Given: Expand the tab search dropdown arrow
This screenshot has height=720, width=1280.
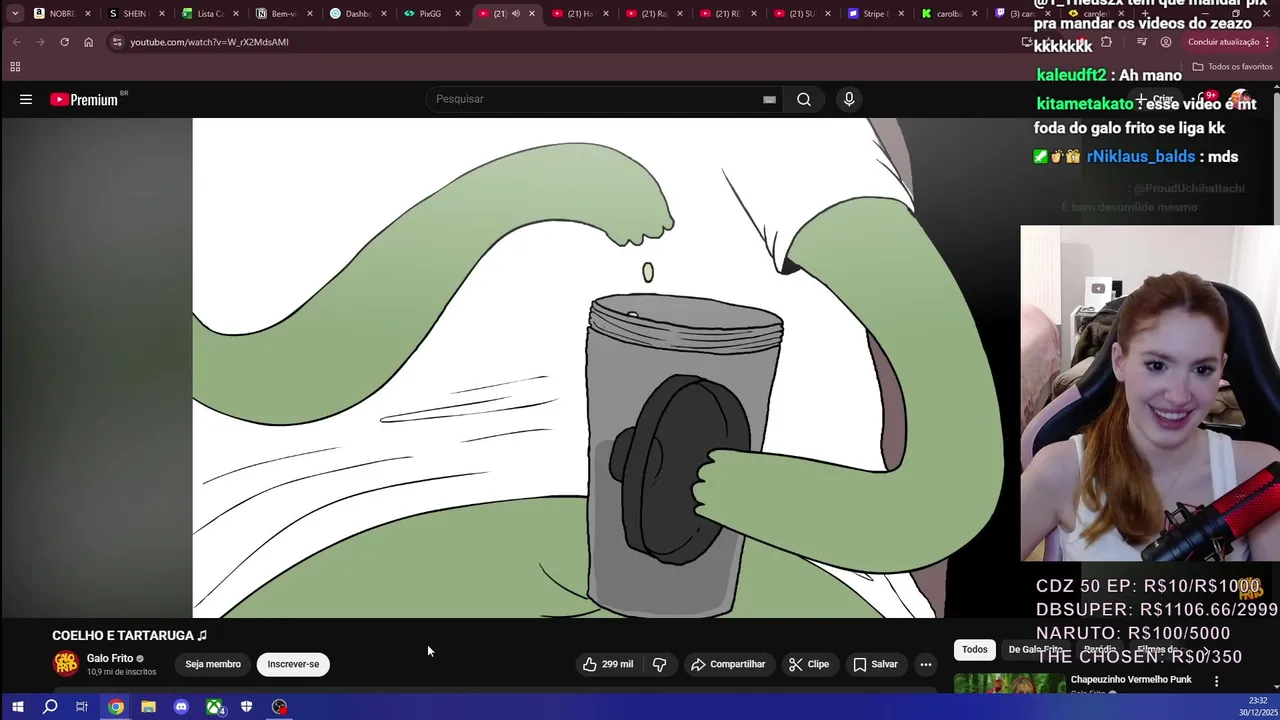Looking at the screenshot, I should [x=15, y=14].
